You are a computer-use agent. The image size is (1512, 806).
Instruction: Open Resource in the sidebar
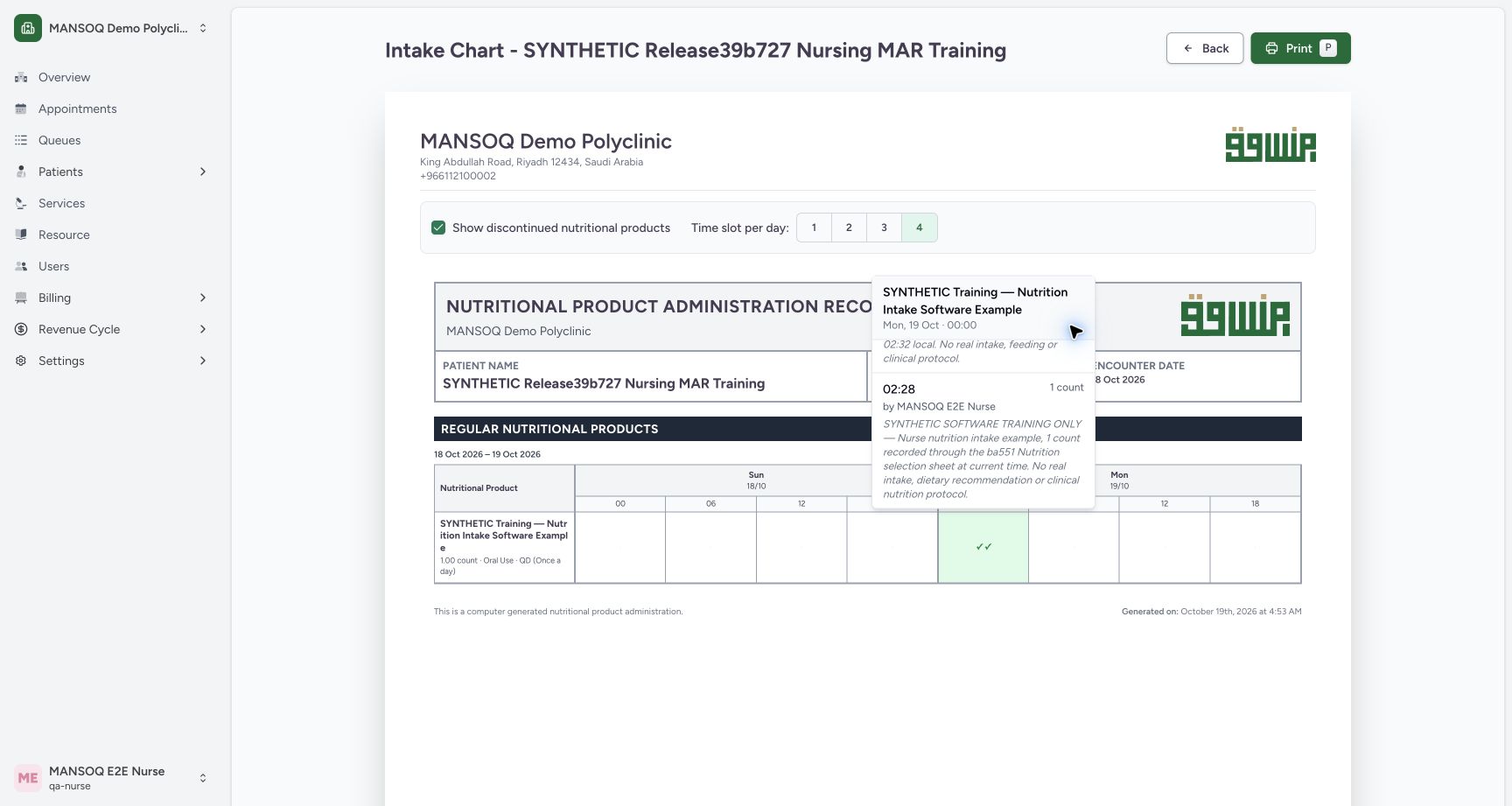(x=112, y=235)
